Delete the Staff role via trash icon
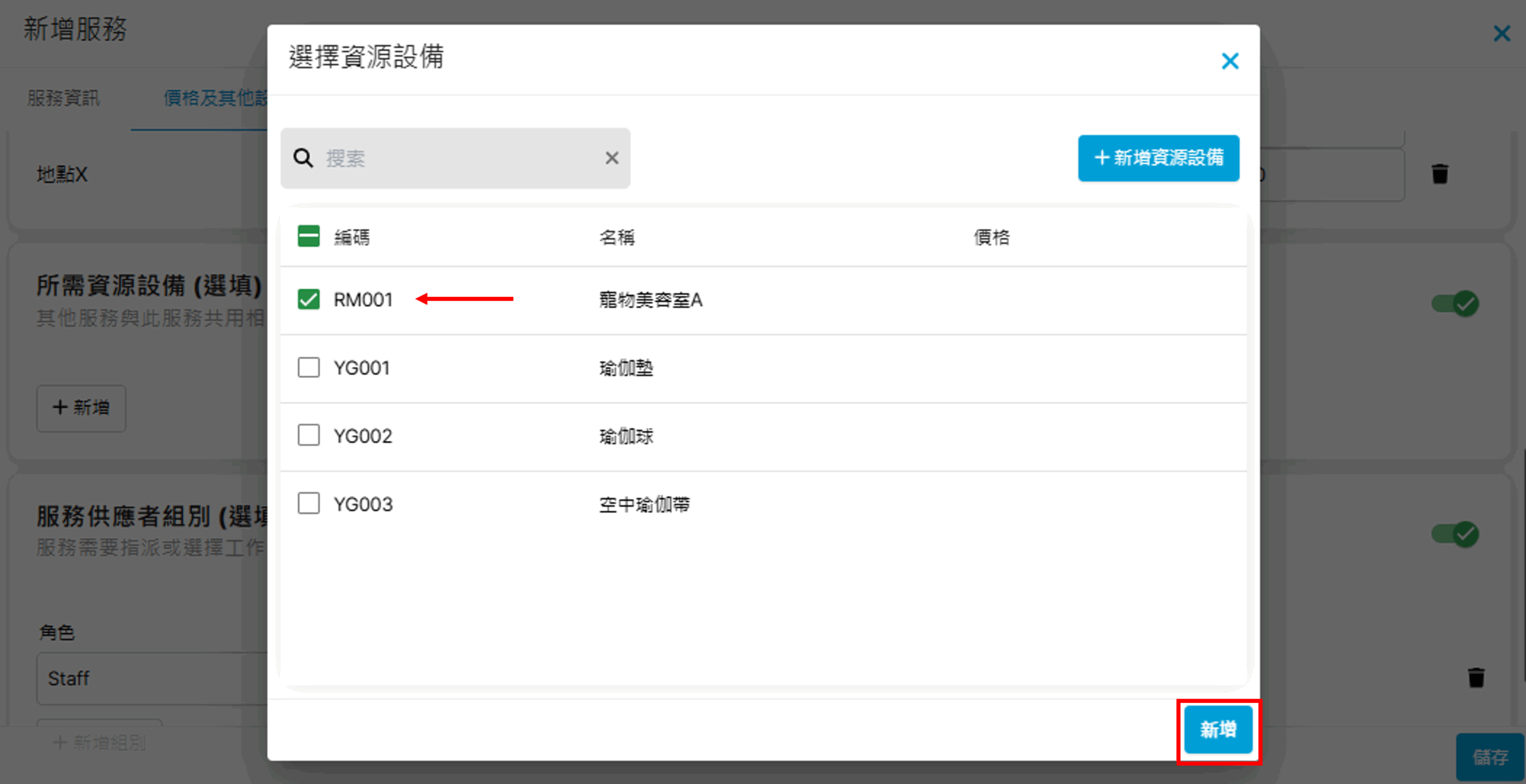 click(x=1476, y=677)
